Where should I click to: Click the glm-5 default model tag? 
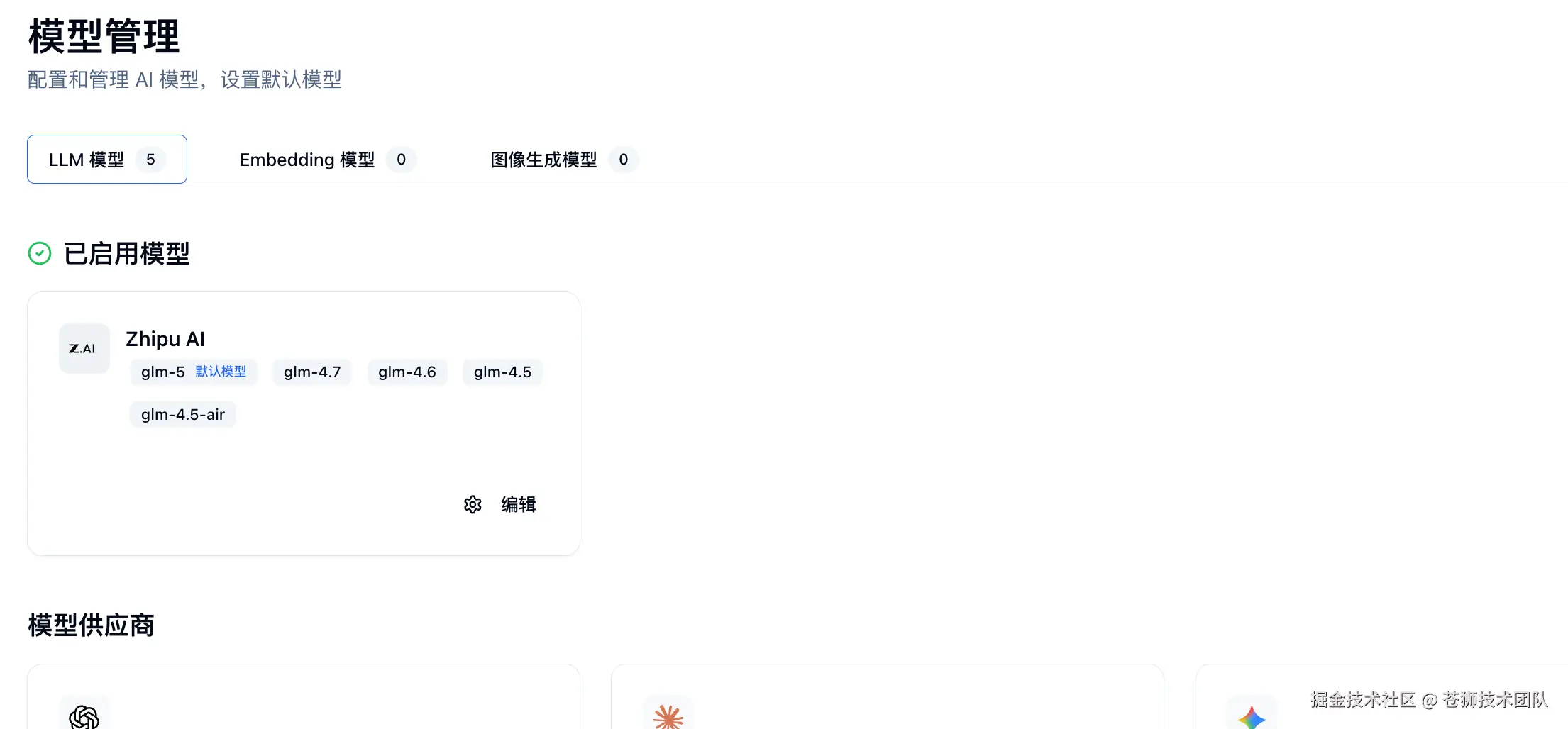coord(194,372)
